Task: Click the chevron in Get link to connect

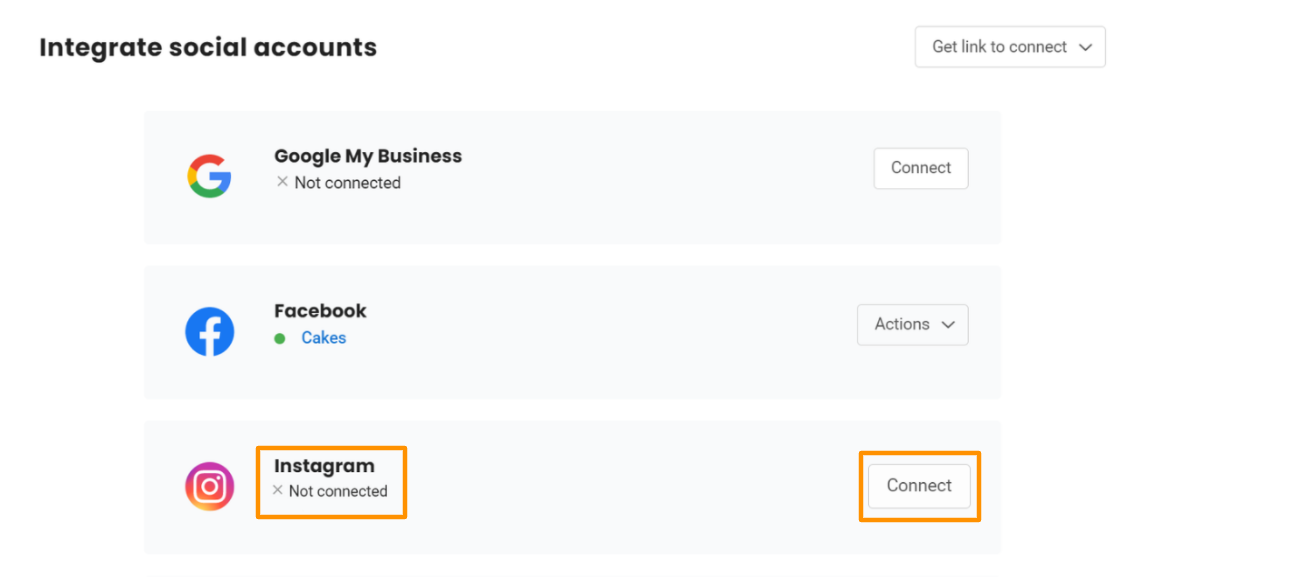Action: pos(1086,47)
